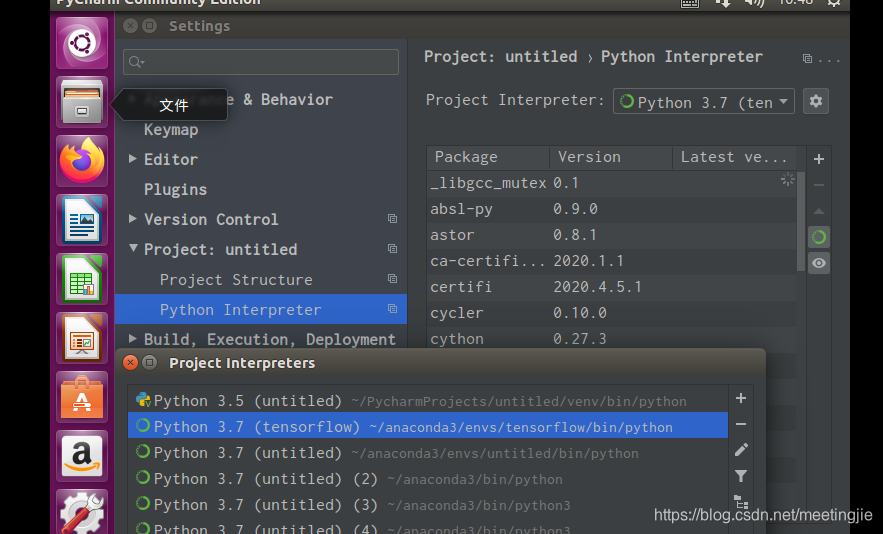The width and height of the screenshot is (883, 534).
Task: Click the filter funnel icon in Project Interpreters
Action: pos(741,476)
